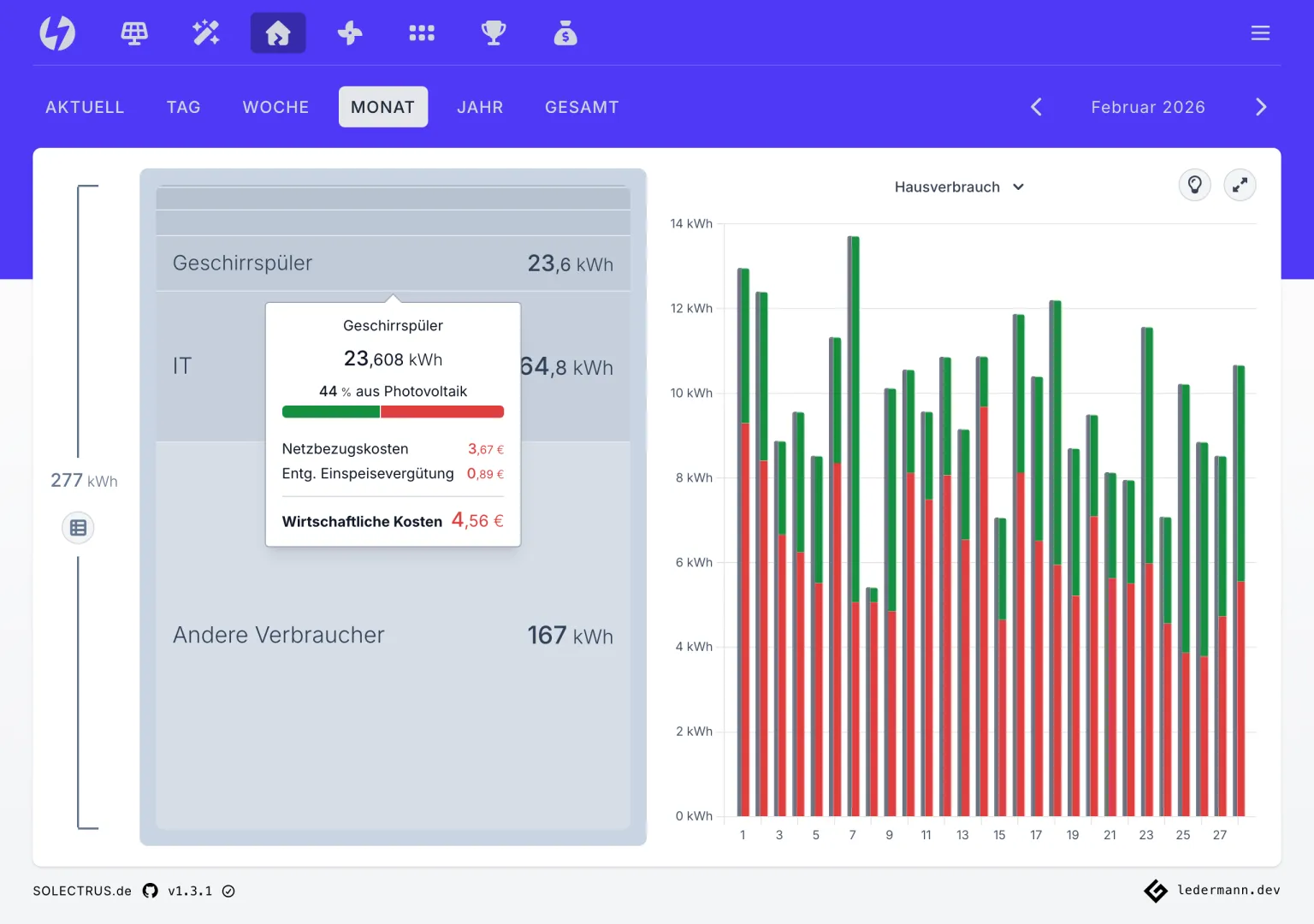This screenshot has width=1314, height=924.
Task: Open the SOLECTRUS.de link
Action: click(82, 891)
